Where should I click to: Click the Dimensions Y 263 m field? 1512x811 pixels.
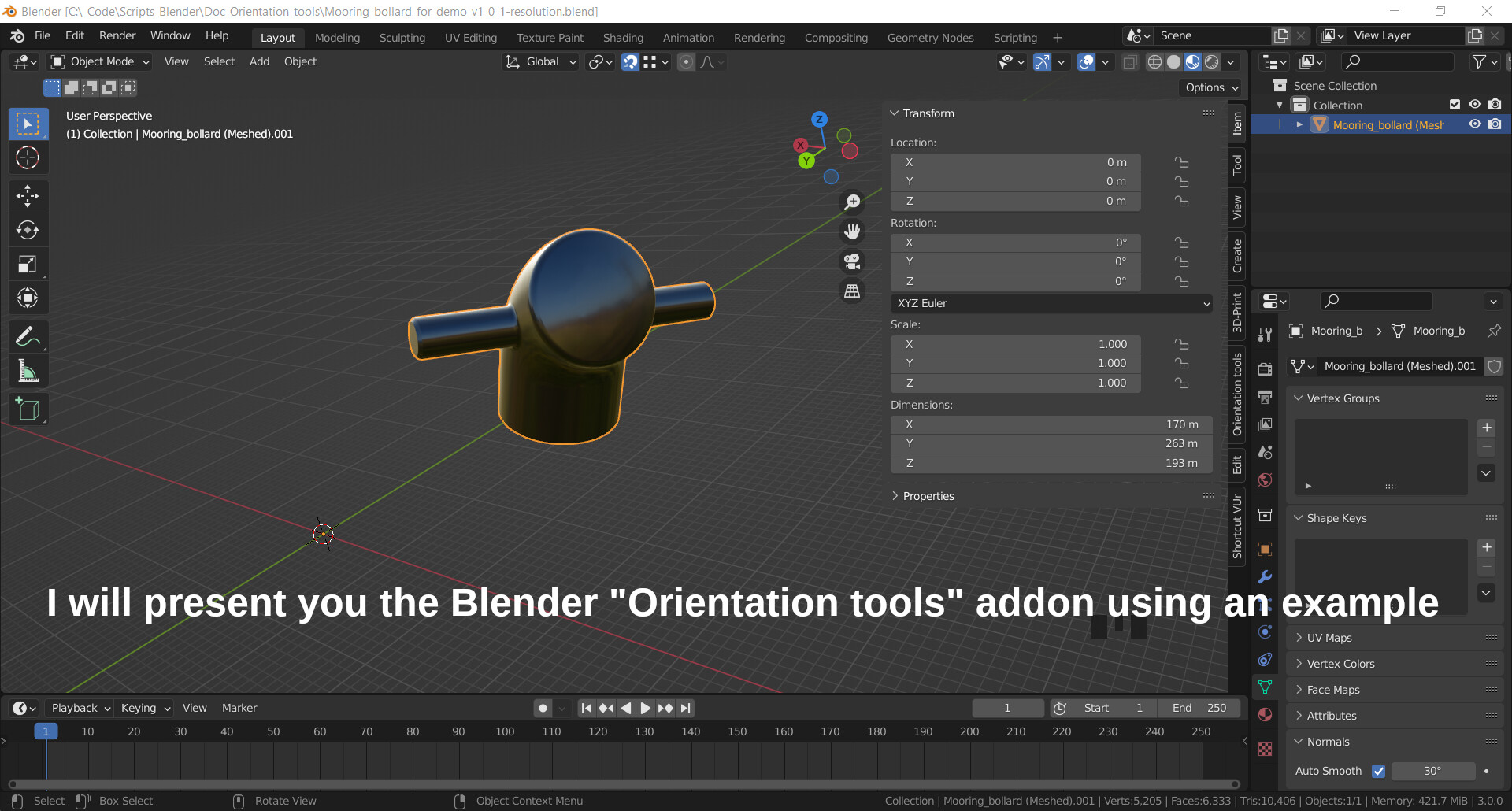(x=1052, y=444)
